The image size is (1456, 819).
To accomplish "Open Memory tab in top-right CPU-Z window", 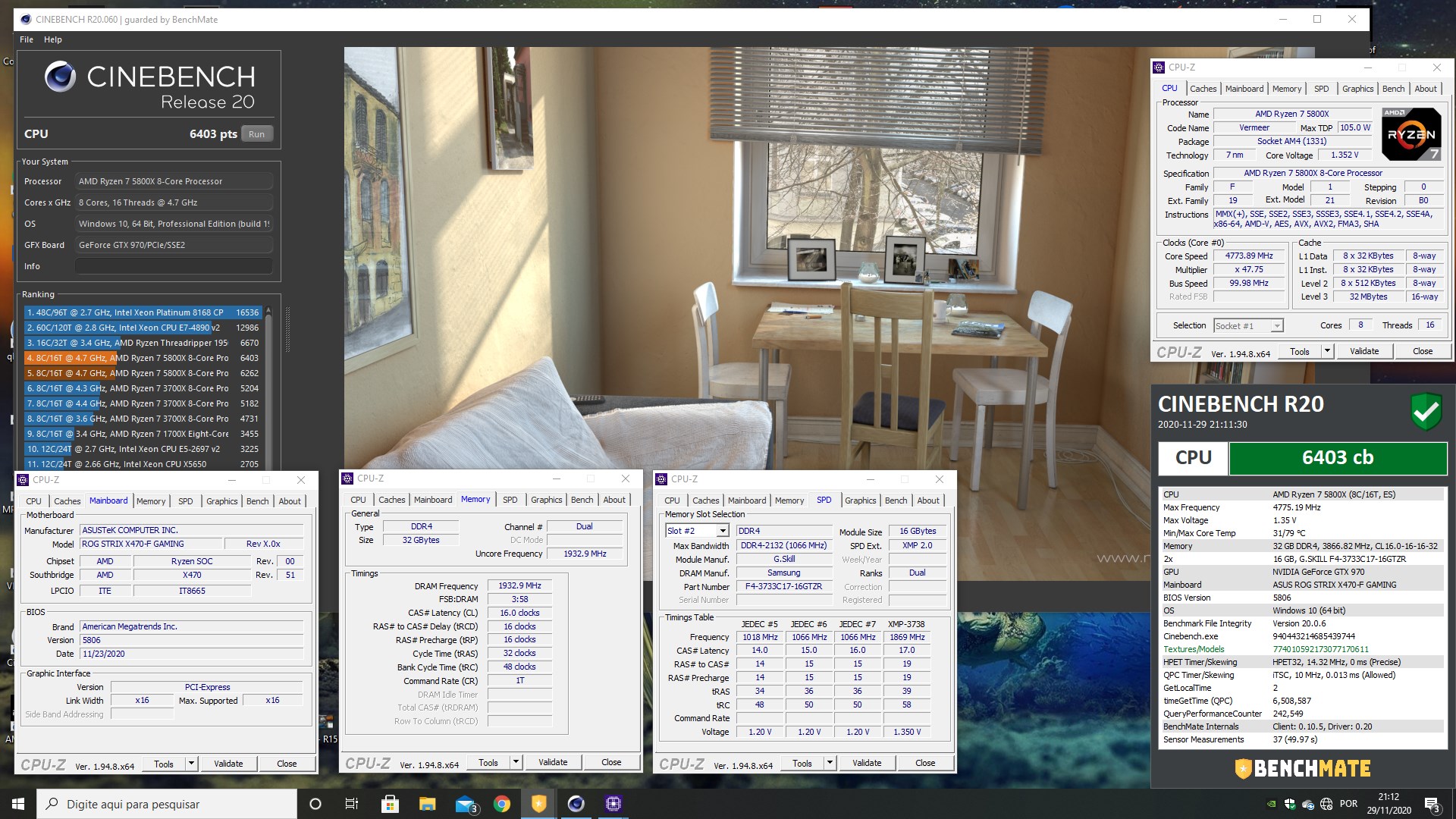I will [x=1287, y=89].
